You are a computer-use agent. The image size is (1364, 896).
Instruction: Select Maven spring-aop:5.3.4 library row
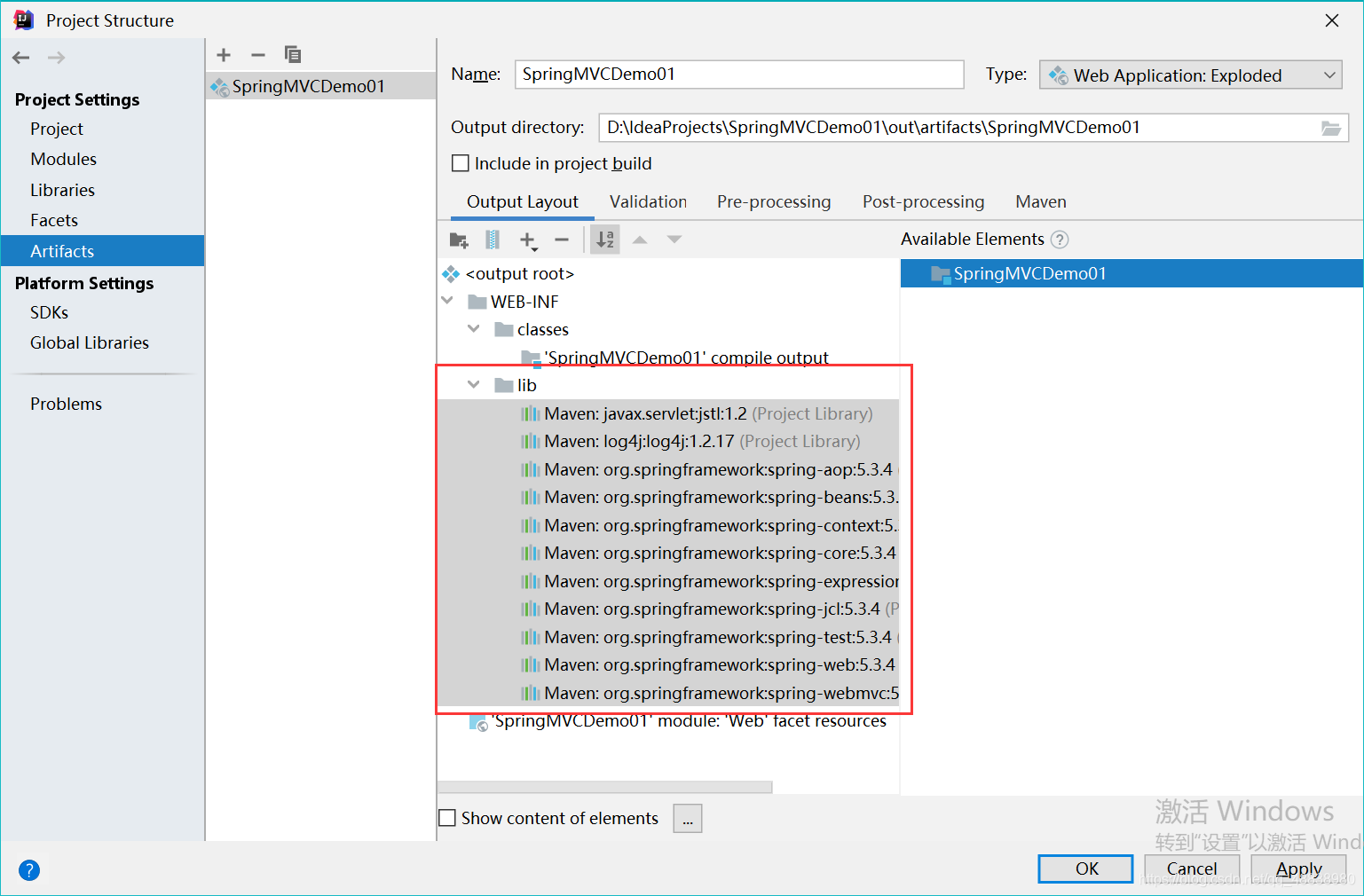(x=668, y=469)
